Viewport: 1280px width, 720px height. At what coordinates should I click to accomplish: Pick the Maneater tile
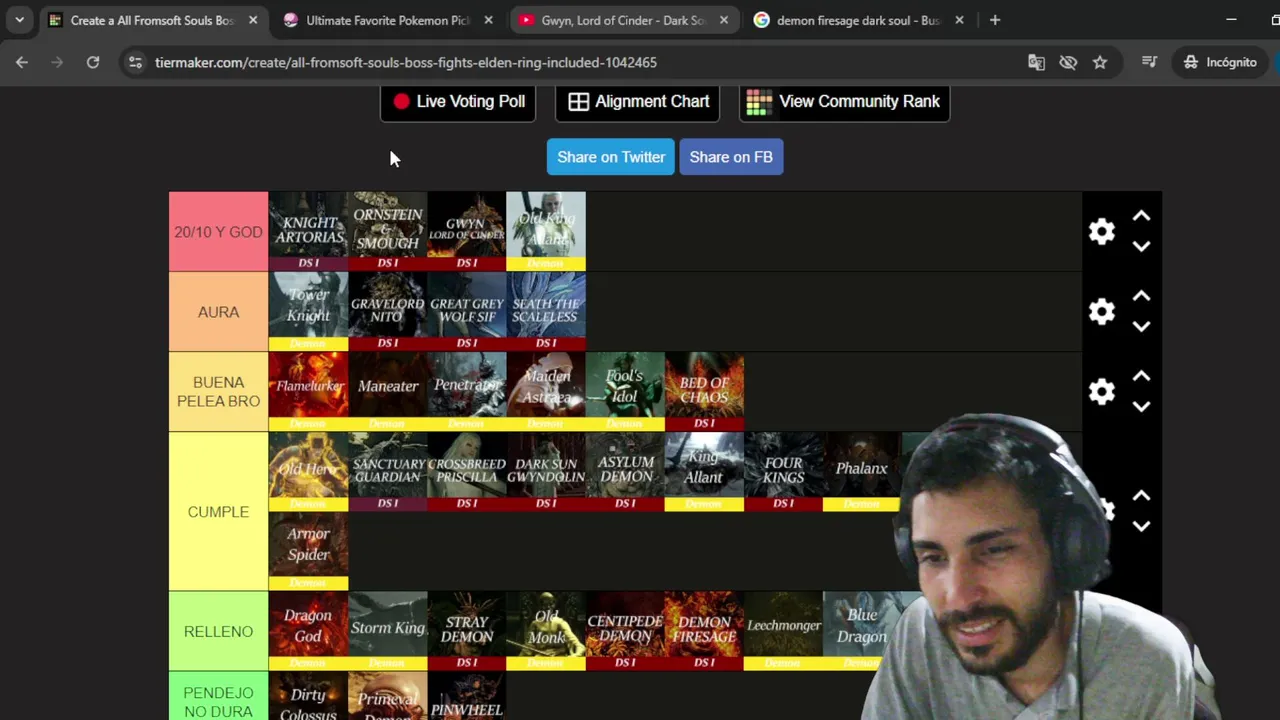[387, 391]
